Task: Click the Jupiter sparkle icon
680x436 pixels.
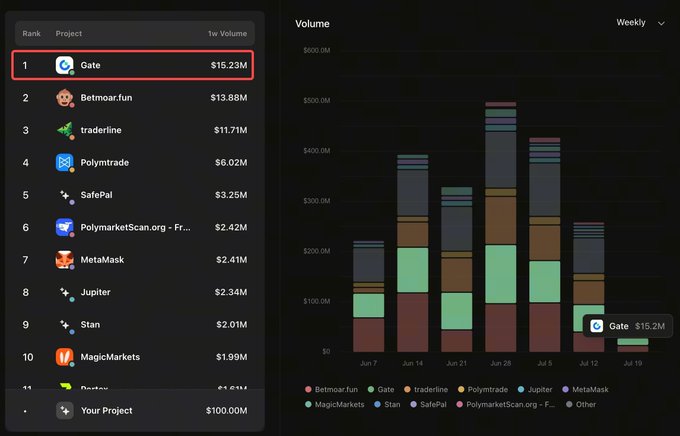Action: pyautogui.click(x=64, y=292)
